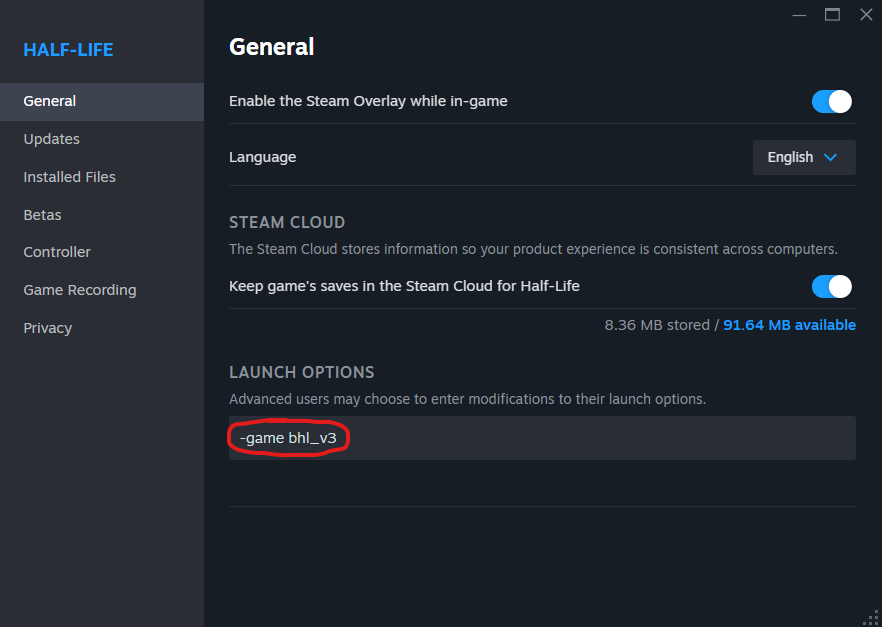Screen dimensions: 882x627
Task: Open the Game Recording section
Action: [x=80, y=290]
